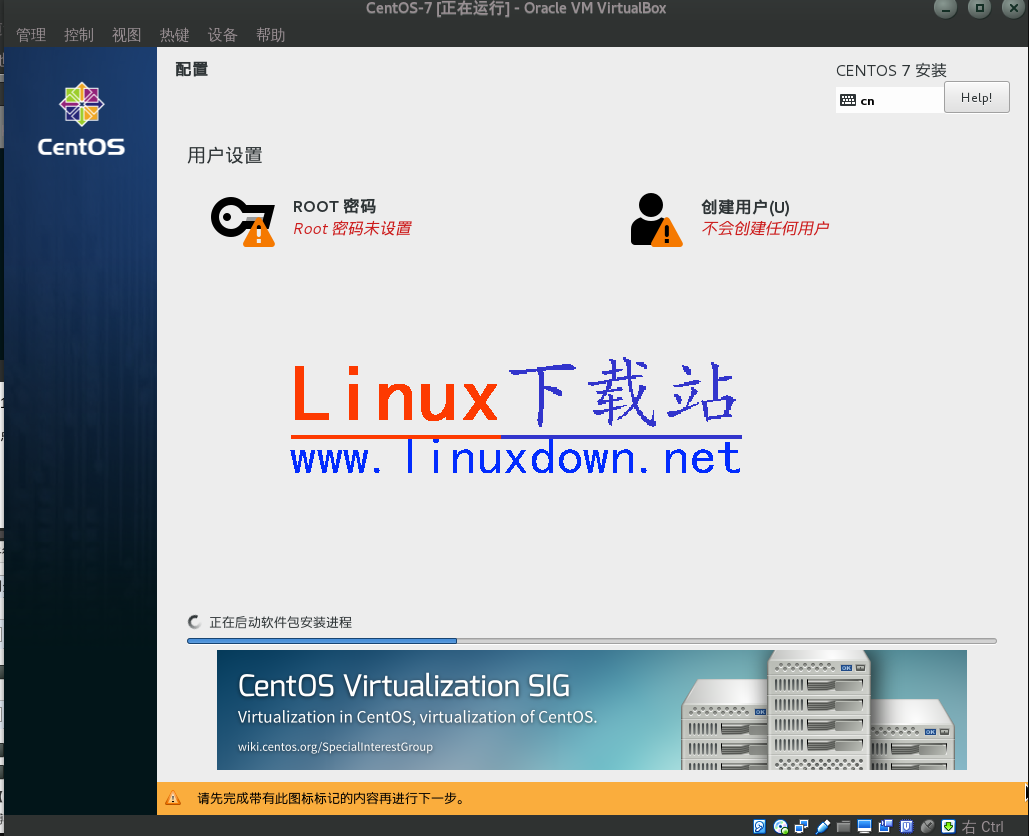Click the cn keyboard layout indicator
The width and height of the screenshot is (1029, 836).
[889, 100]
